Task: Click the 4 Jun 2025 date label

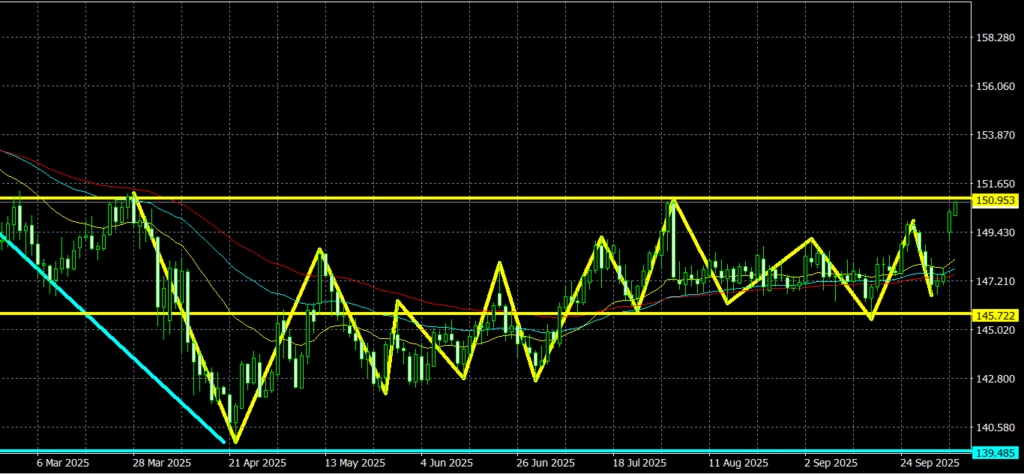Action: pos(447,464)
